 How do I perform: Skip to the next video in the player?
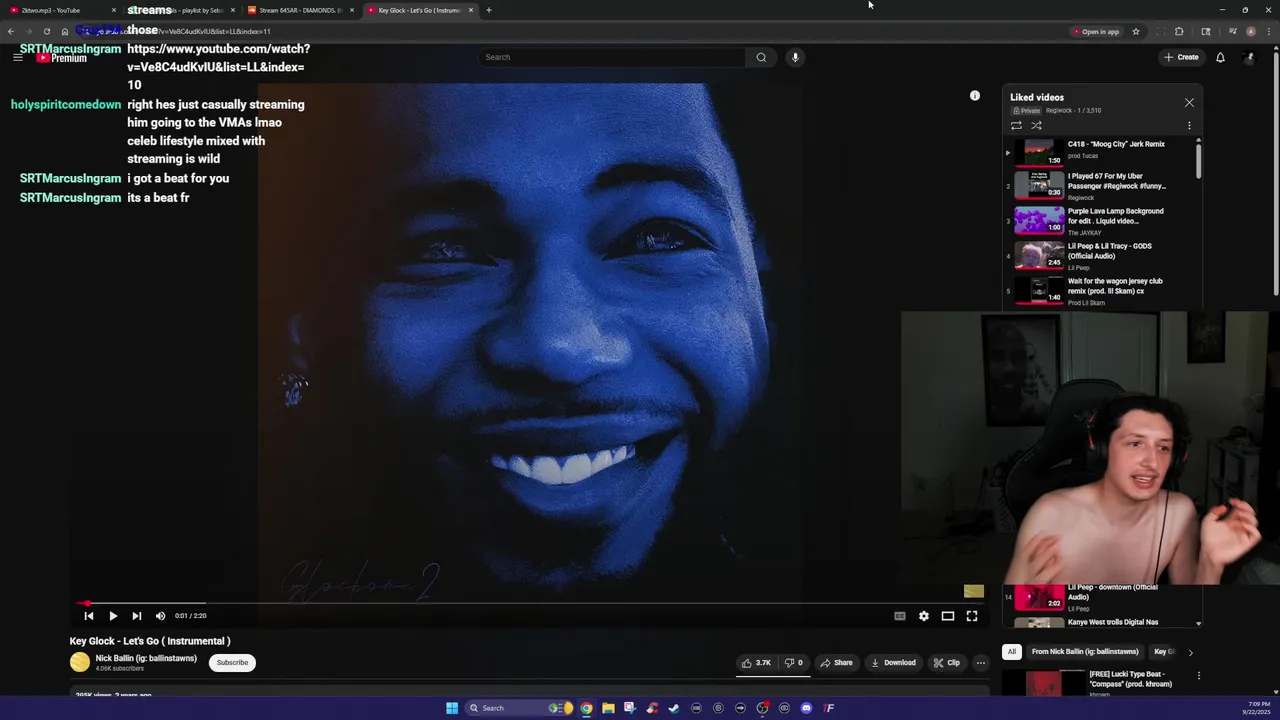pyautogui.click(x=137, y=616)
